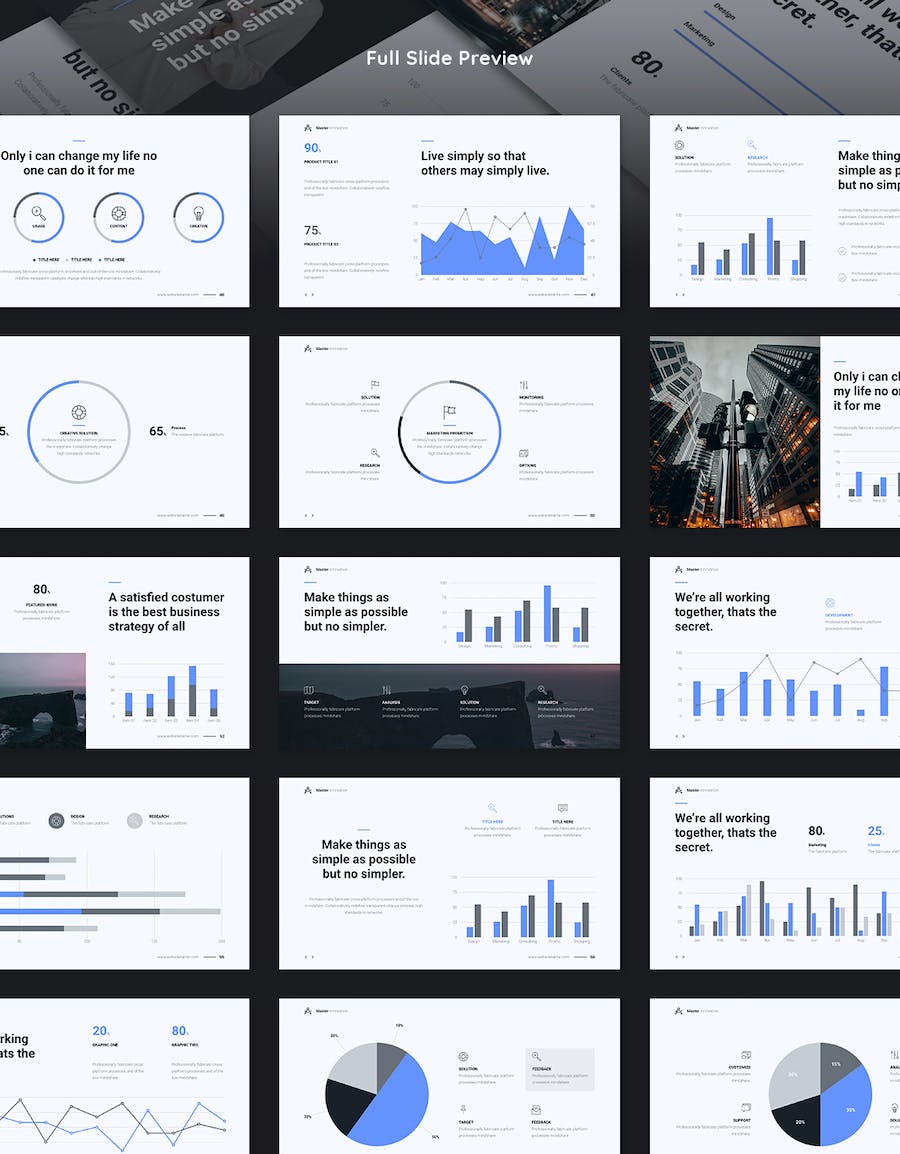Image resolution: width=900 pixels, height=1154 pixels.
Task: Click the Monitoring sliders icon
Action: tap(524, 385)
